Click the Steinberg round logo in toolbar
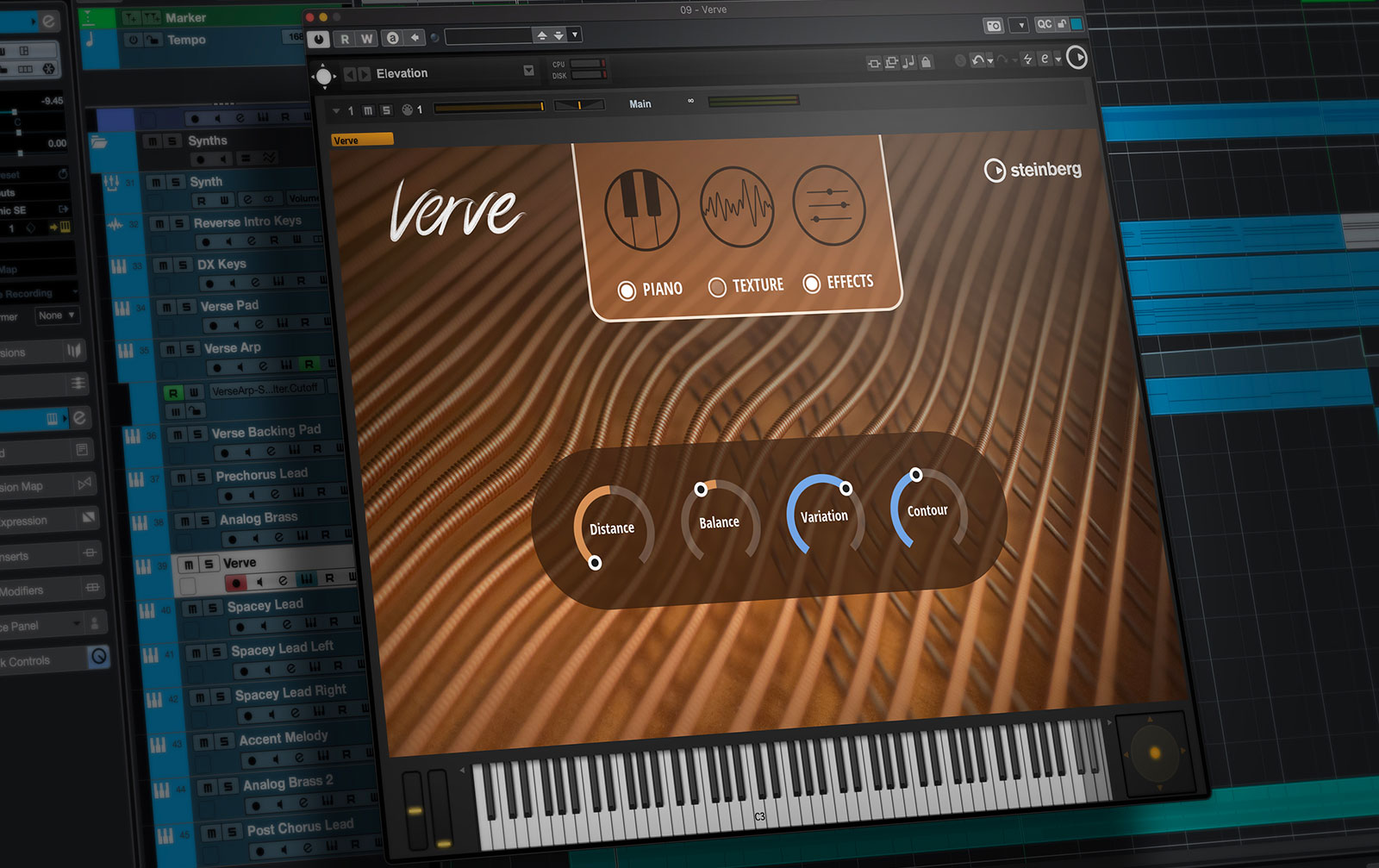Image resolution: width=1379 pixels, height=868 pixels. [1076, 58]
